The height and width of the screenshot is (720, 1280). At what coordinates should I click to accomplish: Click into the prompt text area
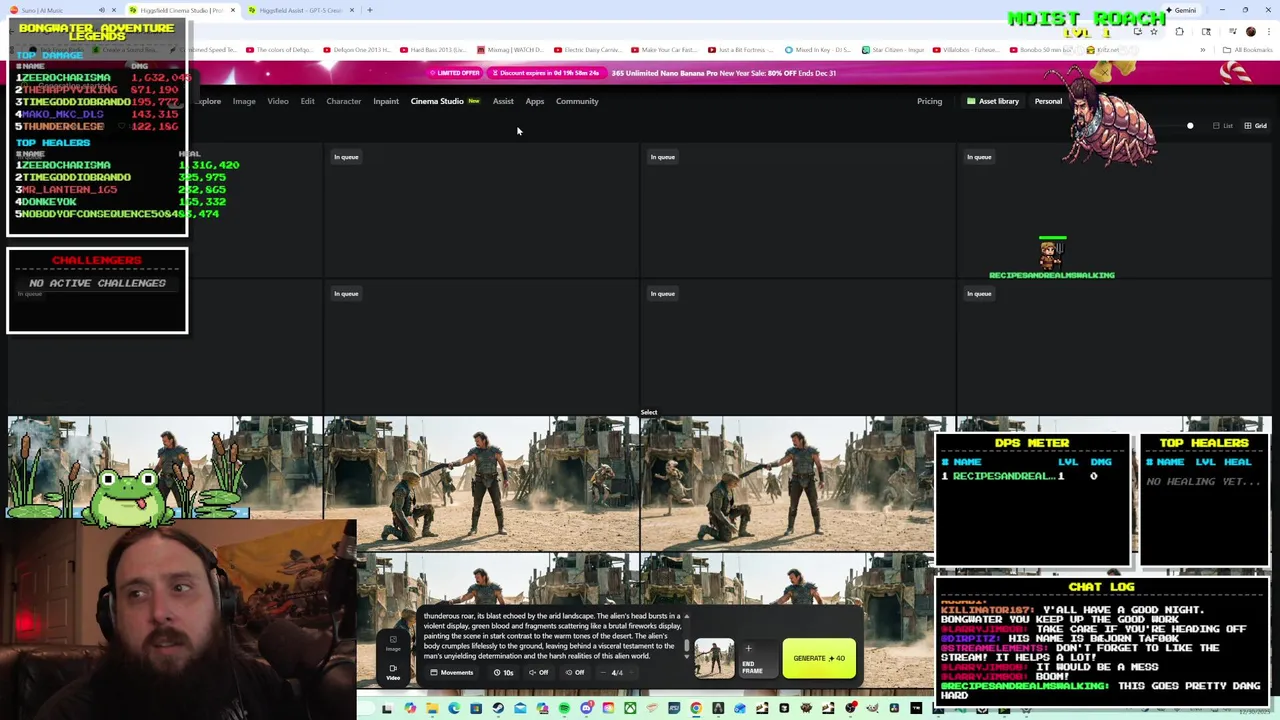click(552, 635)
